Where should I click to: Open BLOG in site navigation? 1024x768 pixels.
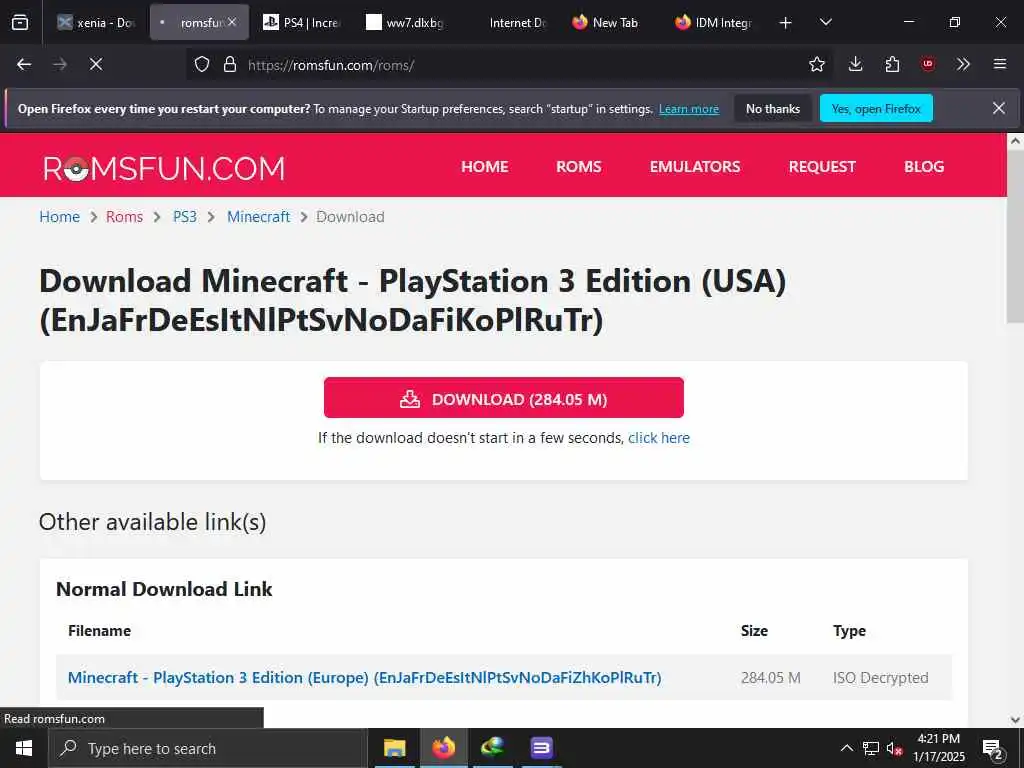tap(923, 167)
